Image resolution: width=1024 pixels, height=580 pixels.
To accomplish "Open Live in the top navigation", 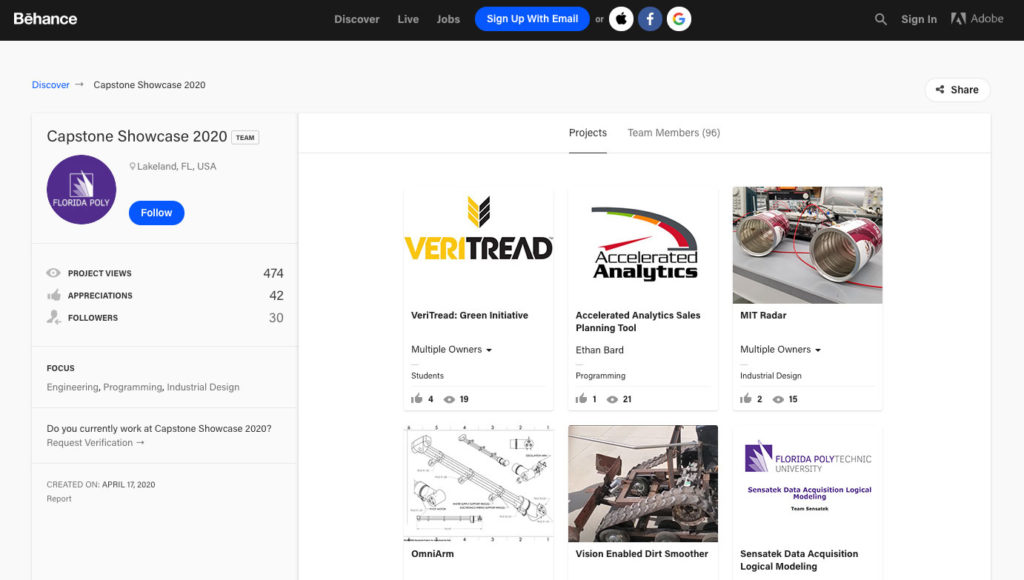I will [408, 19].
